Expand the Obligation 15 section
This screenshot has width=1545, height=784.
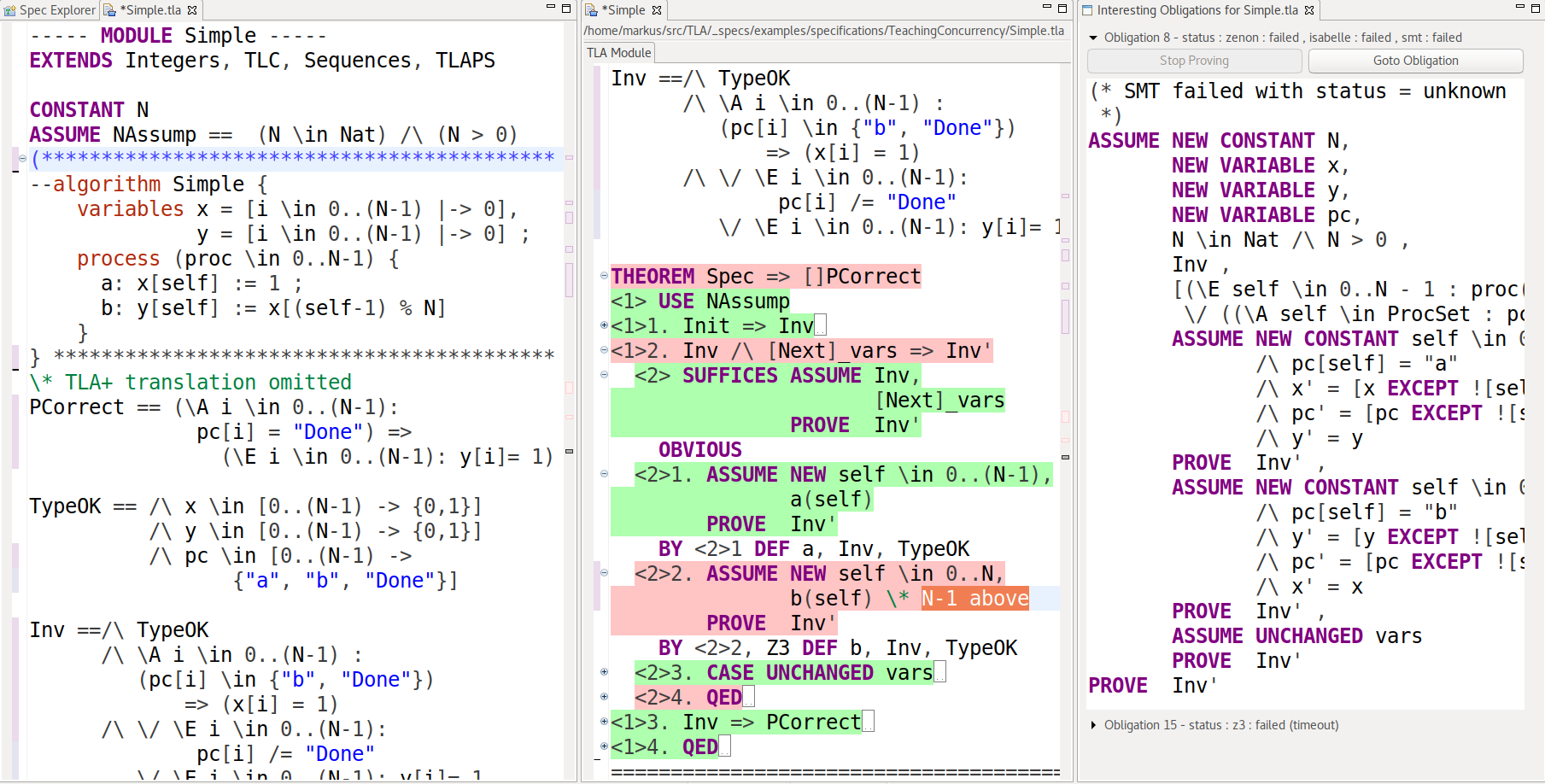tap(1093, 725)
